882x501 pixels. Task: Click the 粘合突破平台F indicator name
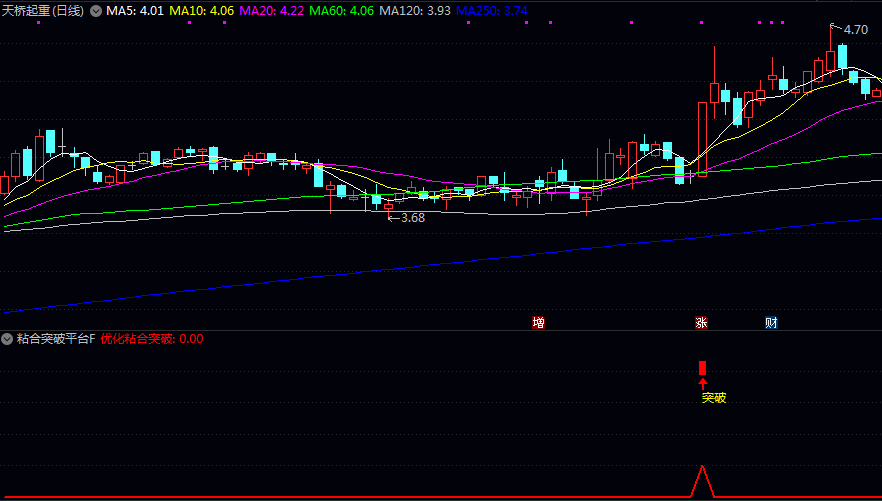[x=56, y=339]
